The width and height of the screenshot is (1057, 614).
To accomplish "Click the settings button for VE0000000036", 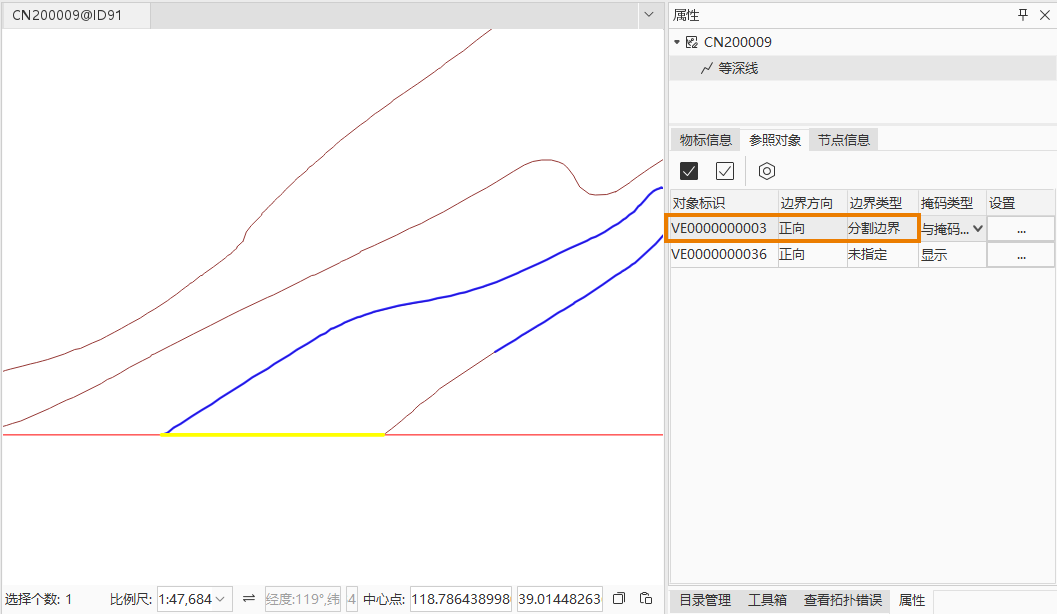I will (x=1020, y=255).
